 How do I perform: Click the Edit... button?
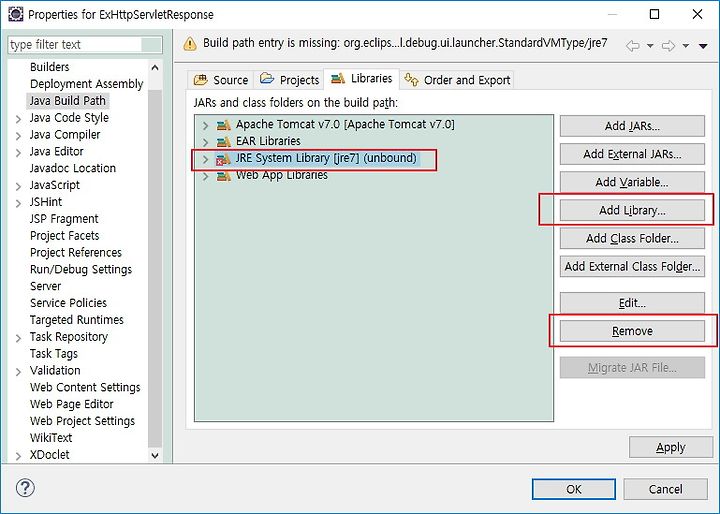click(x=632, y=303)
